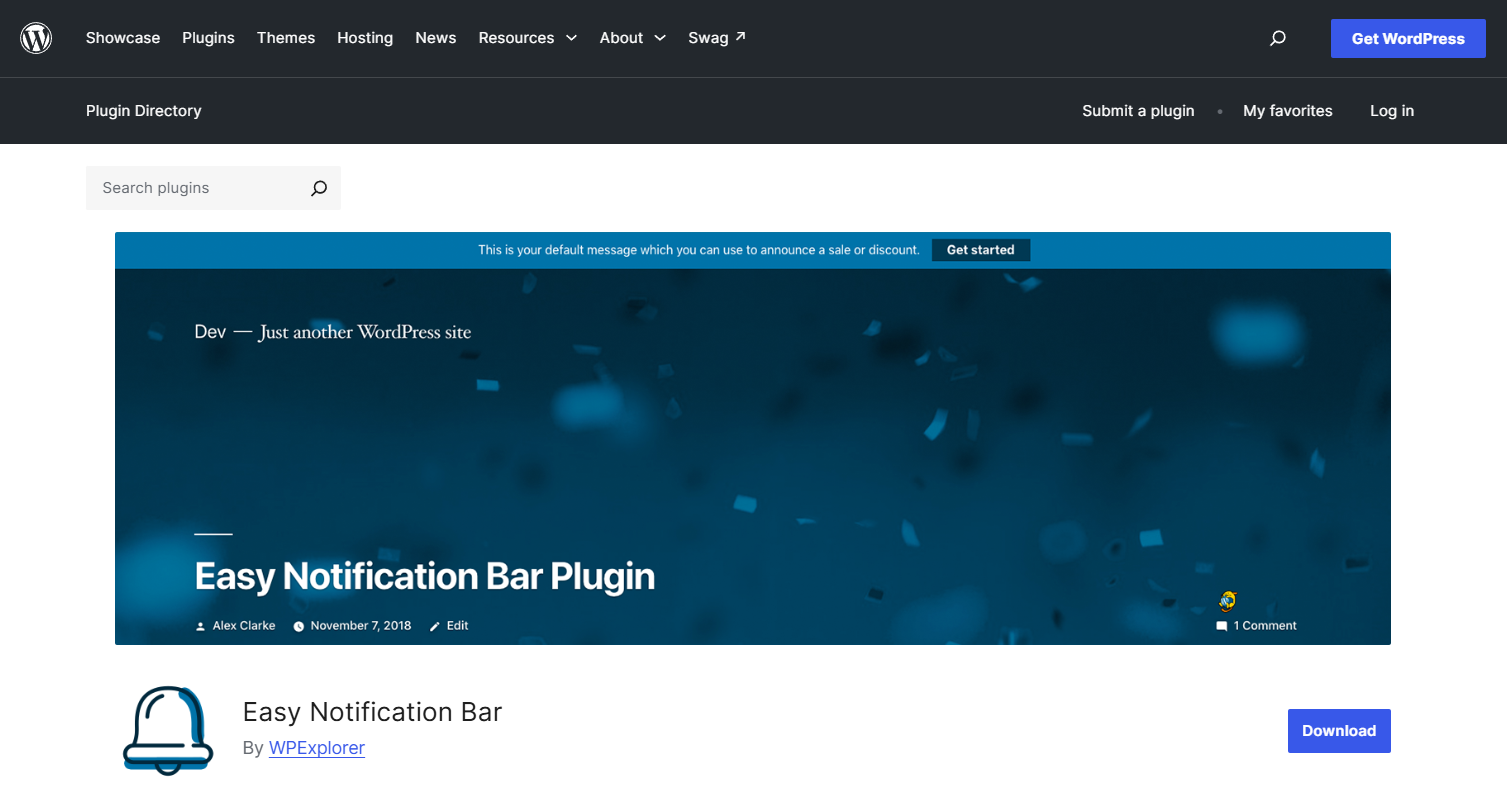Go to the Plugins menu item
1507x804 pixels.
pyautogui.click(x=208, y=38)
